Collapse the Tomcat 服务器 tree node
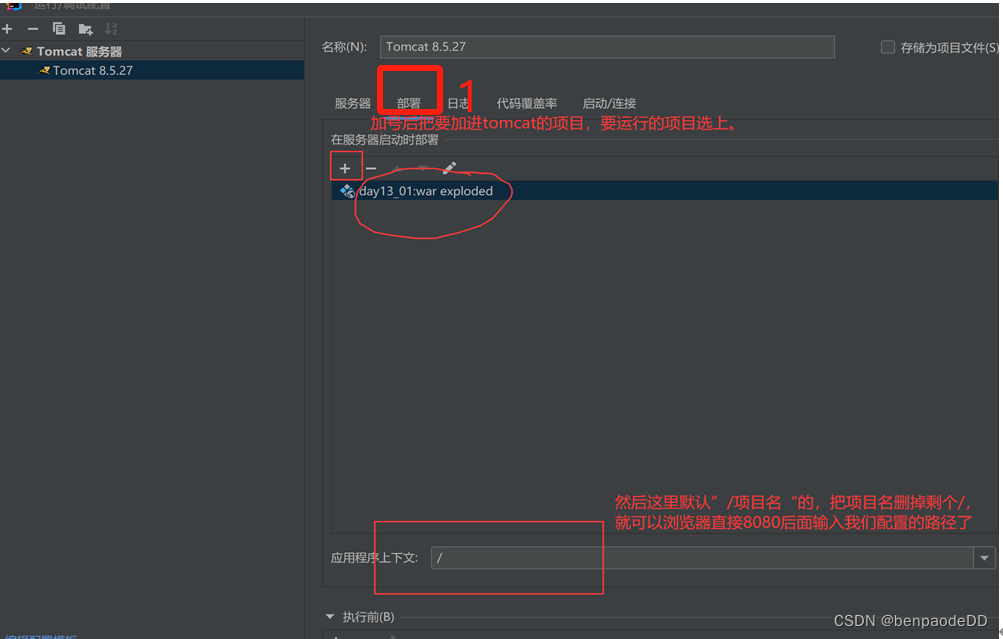Viewport: 1003px width, 639px height. [x=6, y=51]
